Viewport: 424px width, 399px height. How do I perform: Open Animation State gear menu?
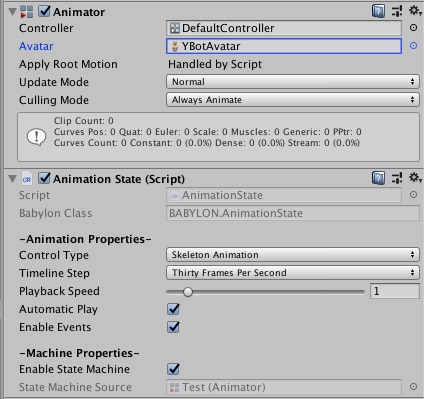pyautogui.click(x=415, y=178)
